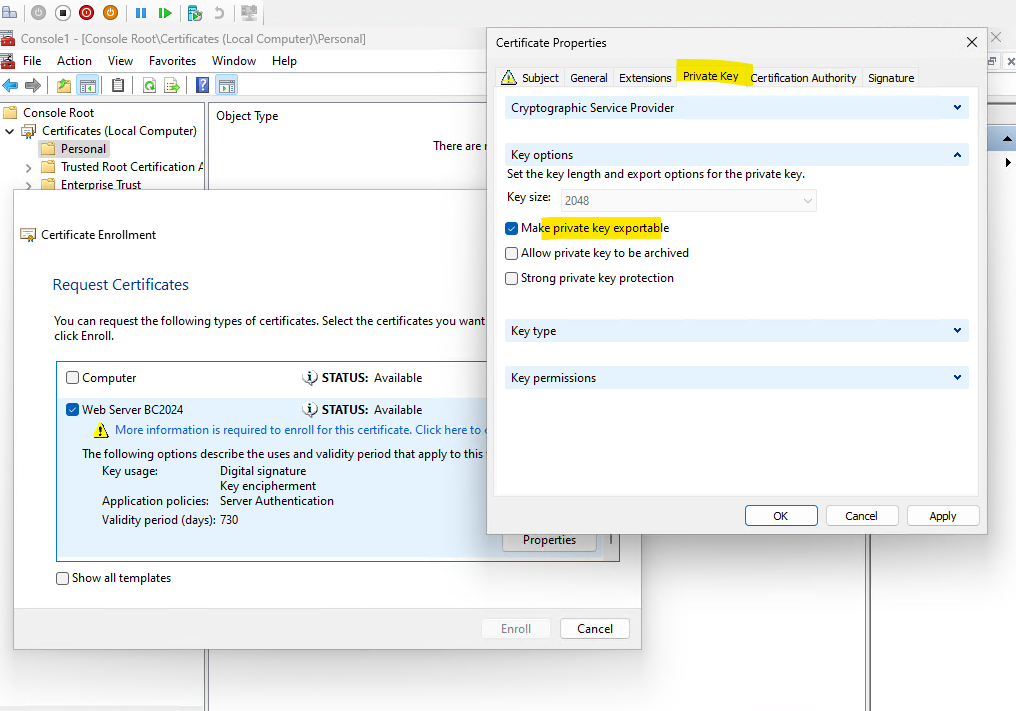1016x711 pixels.
Task: Check Allow private key to be archived
Action: click(x=511, y=253)
